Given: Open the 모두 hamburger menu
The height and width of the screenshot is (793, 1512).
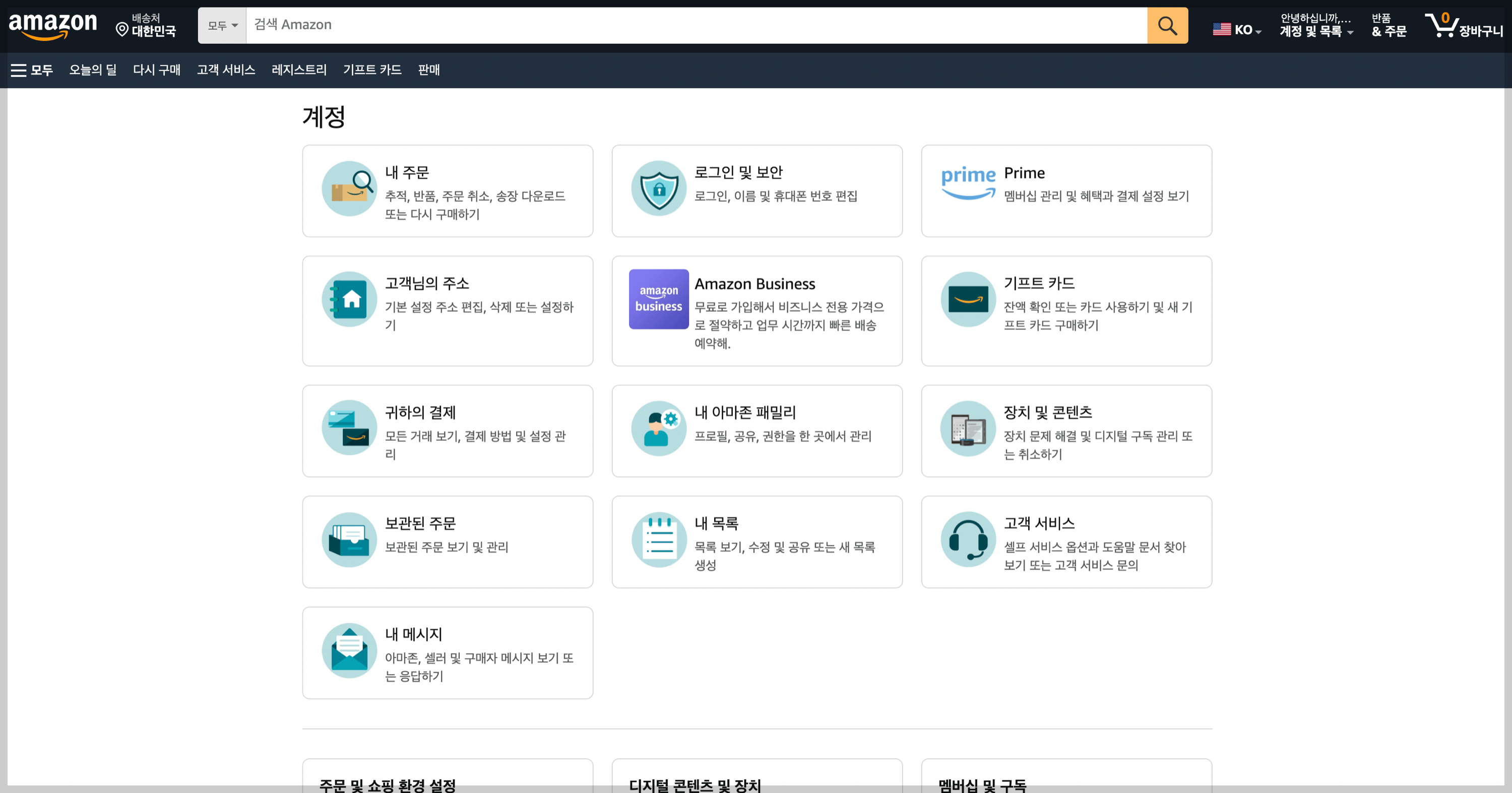Looking at the screenshot, I should pos(32,71).
